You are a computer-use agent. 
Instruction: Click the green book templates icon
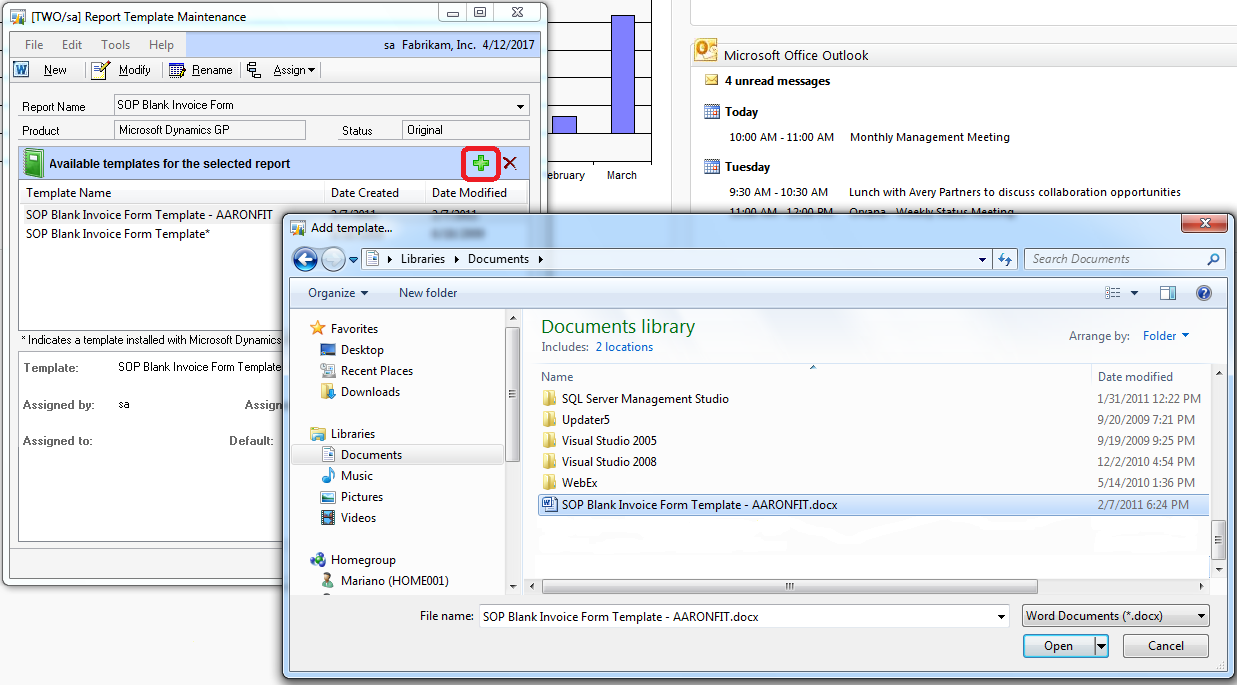(x=34, y=163)
